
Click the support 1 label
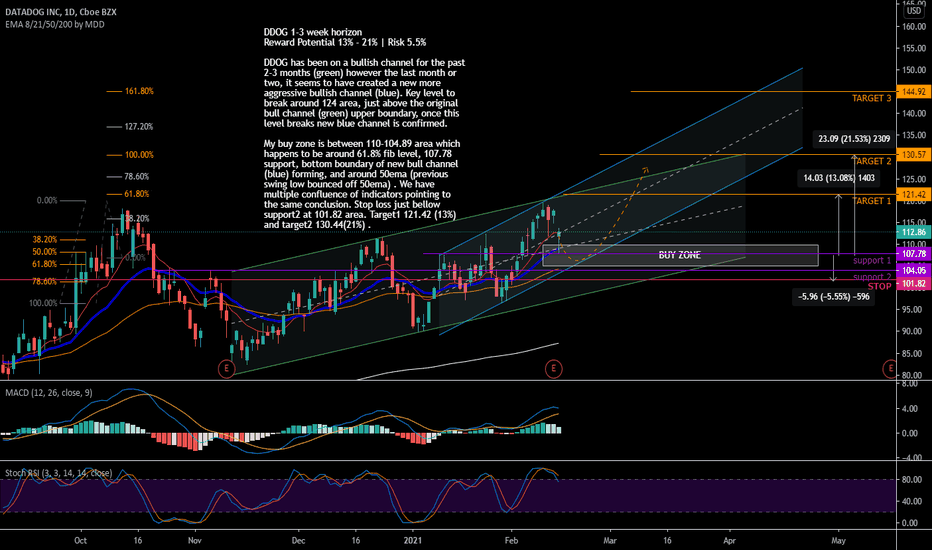click(872, 260)
